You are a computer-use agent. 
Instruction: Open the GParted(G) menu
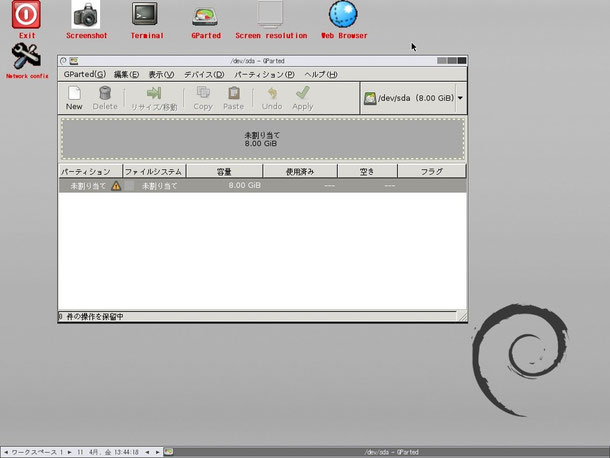84,74
